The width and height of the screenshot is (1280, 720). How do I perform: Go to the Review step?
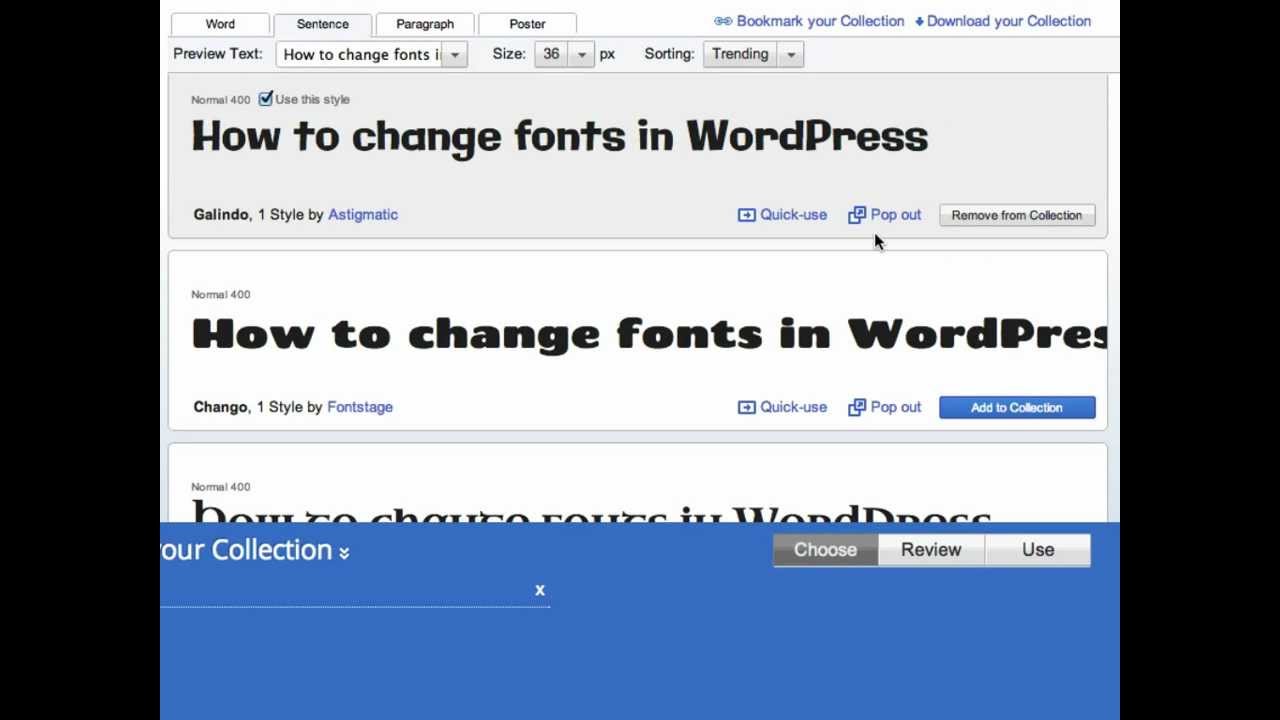[x=931, y=550]
